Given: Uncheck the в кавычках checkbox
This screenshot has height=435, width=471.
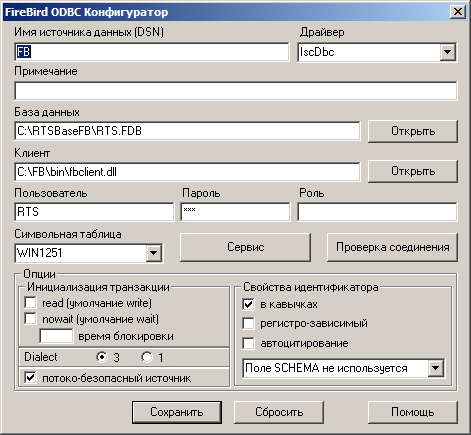Looking at the screenshot, I should click(x=248, y=304).
